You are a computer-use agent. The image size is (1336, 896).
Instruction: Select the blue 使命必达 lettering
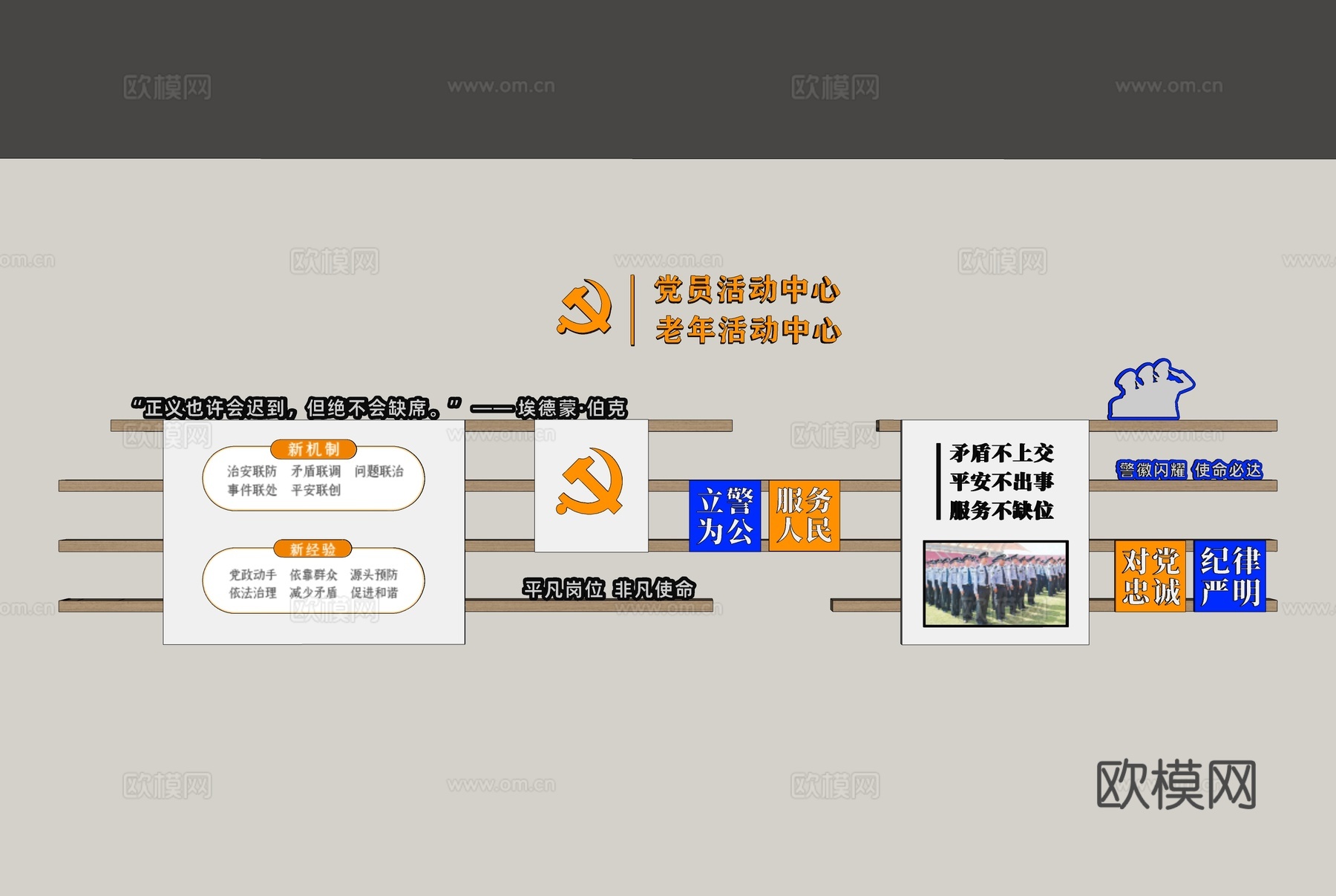(x=1228, y=470)
